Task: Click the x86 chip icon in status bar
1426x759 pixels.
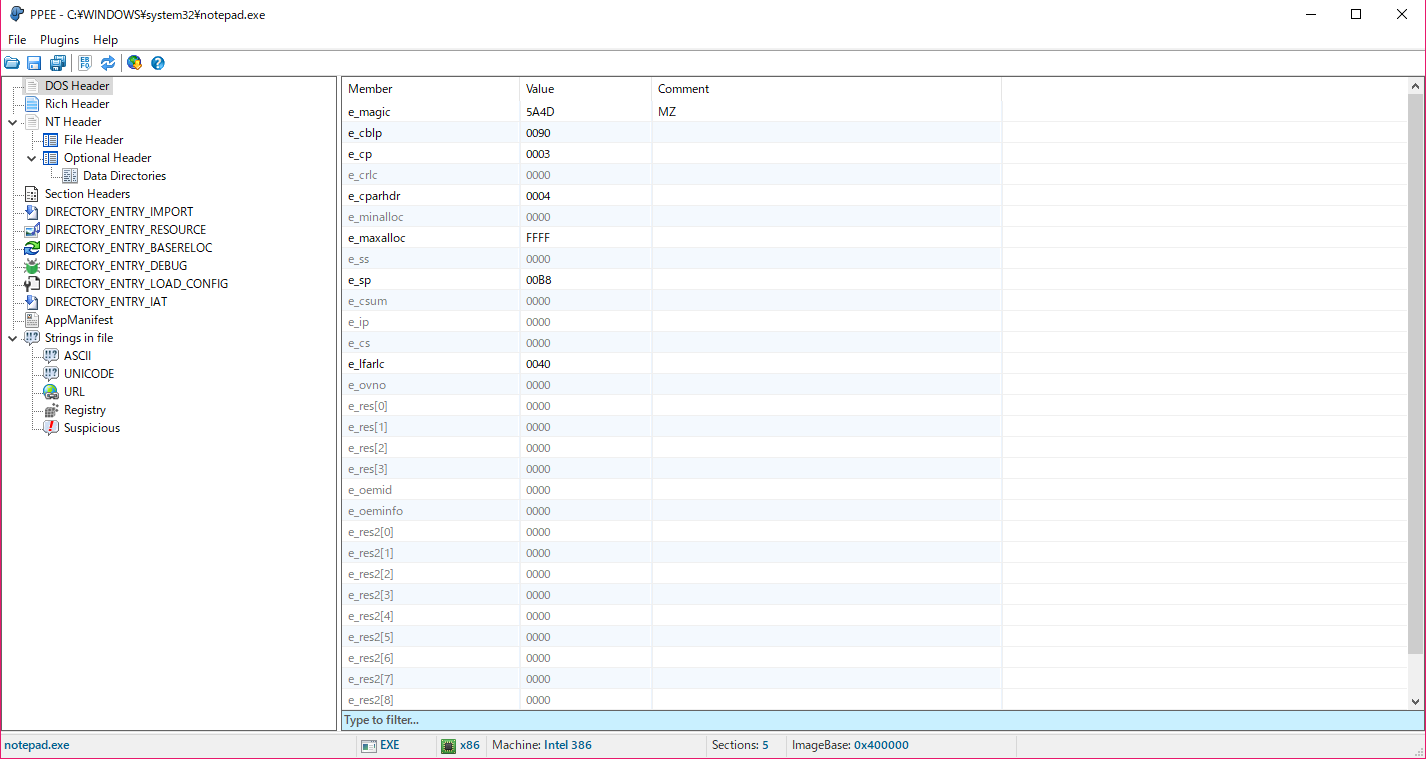Action: tap(446, 745)
